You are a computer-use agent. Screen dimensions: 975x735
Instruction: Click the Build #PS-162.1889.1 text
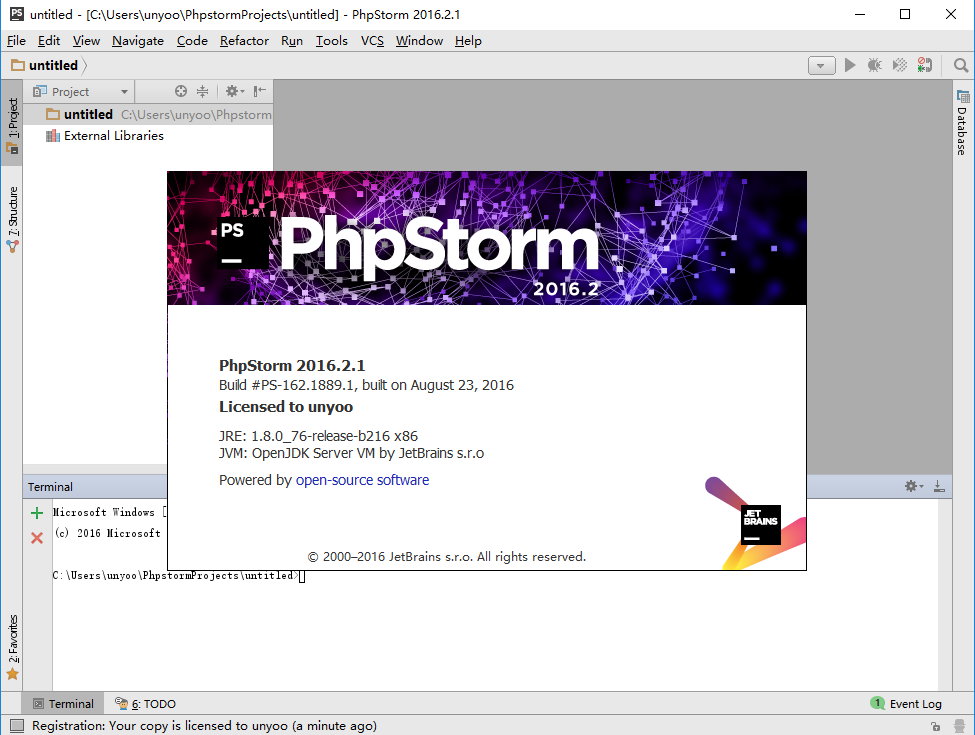coord(366,386)
